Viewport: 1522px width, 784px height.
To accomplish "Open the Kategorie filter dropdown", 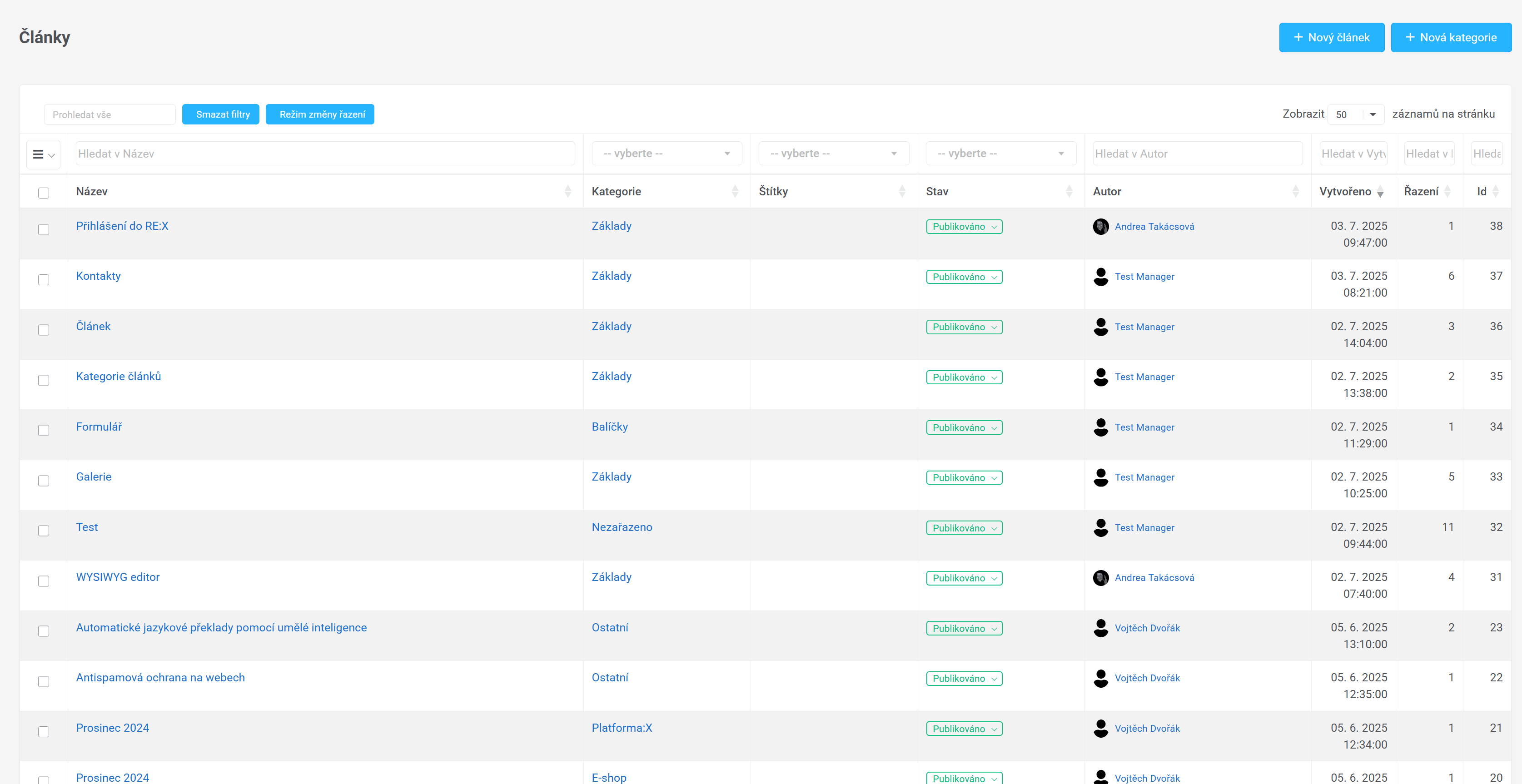I will (x=666, y=154).
